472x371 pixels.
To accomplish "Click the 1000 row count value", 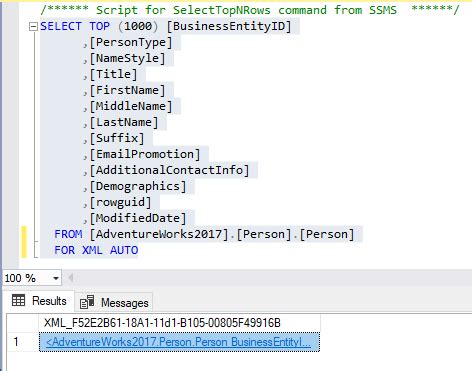I will click(x=138, y=26).
